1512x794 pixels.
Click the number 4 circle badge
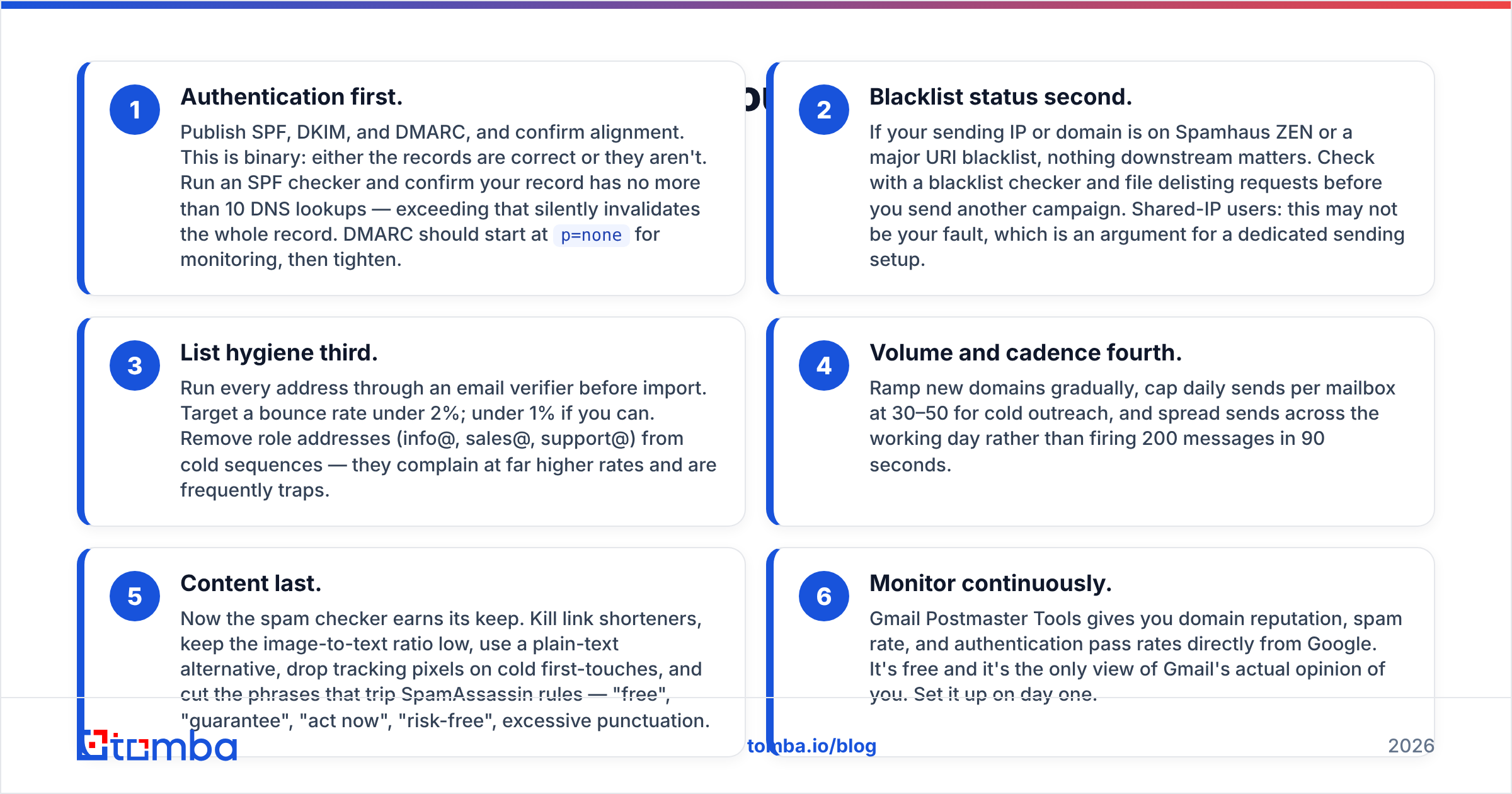(x=824, y=365)
